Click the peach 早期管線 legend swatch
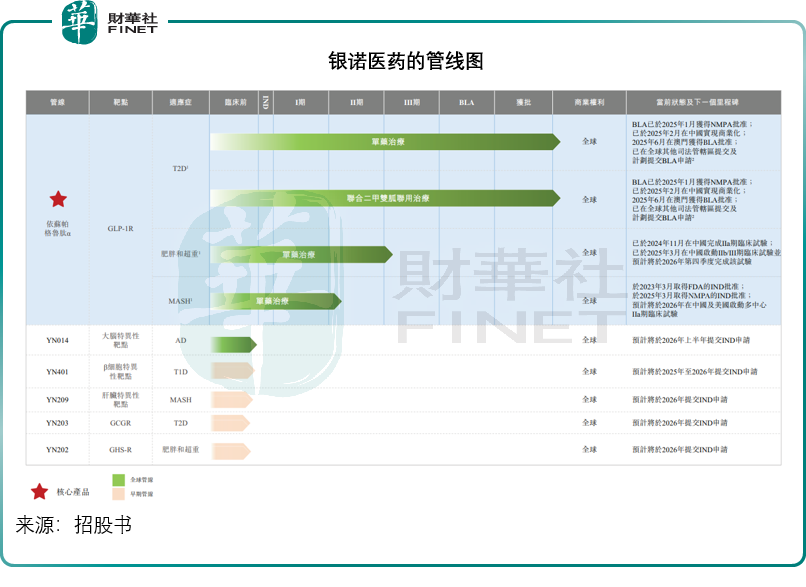Viewport: 806px width, 587px height. click(119, 494)
